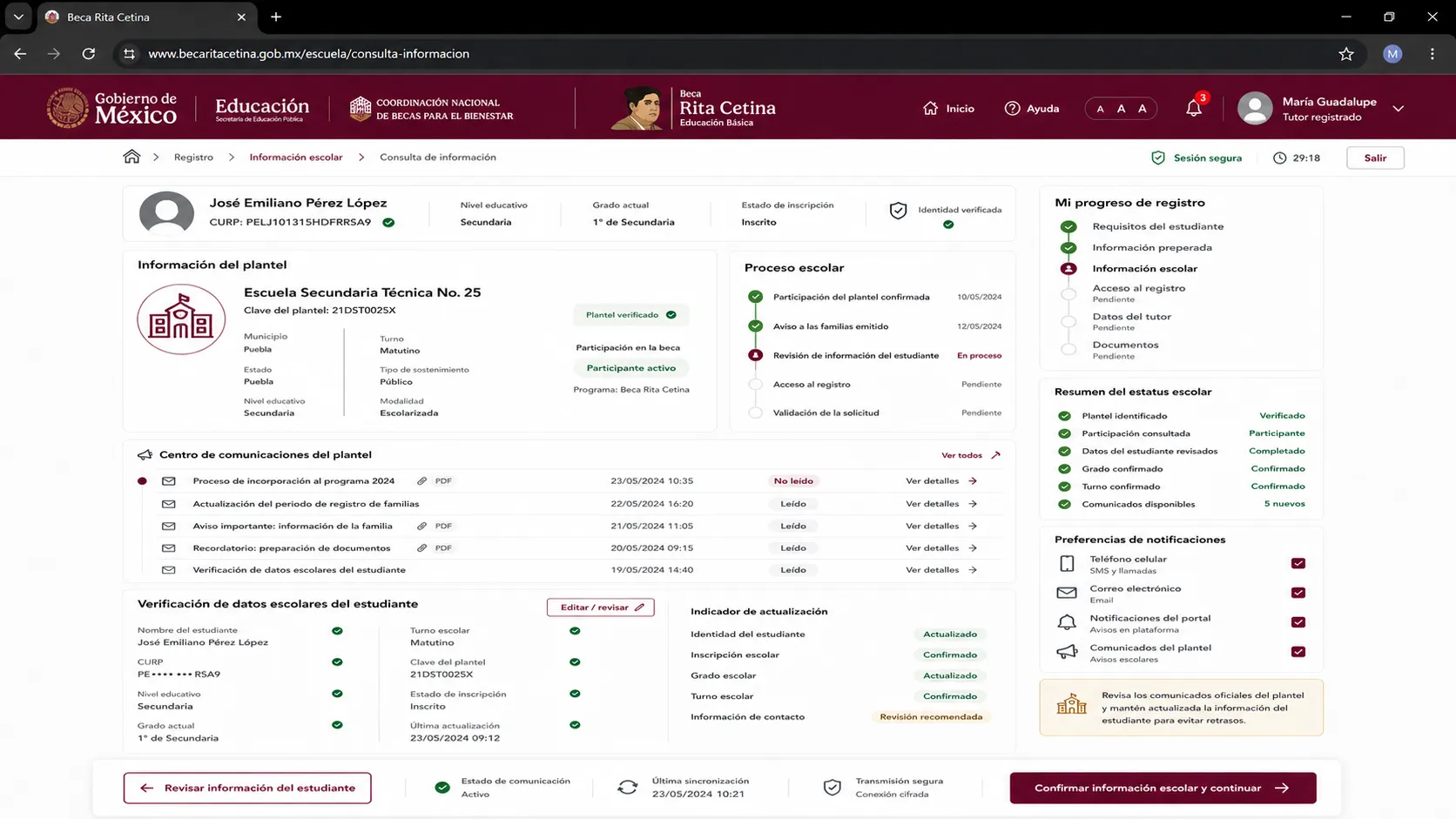Go to Registro in the breadcrumb
This screenshot has height=819, width=1456.
(x=193, y=158)
